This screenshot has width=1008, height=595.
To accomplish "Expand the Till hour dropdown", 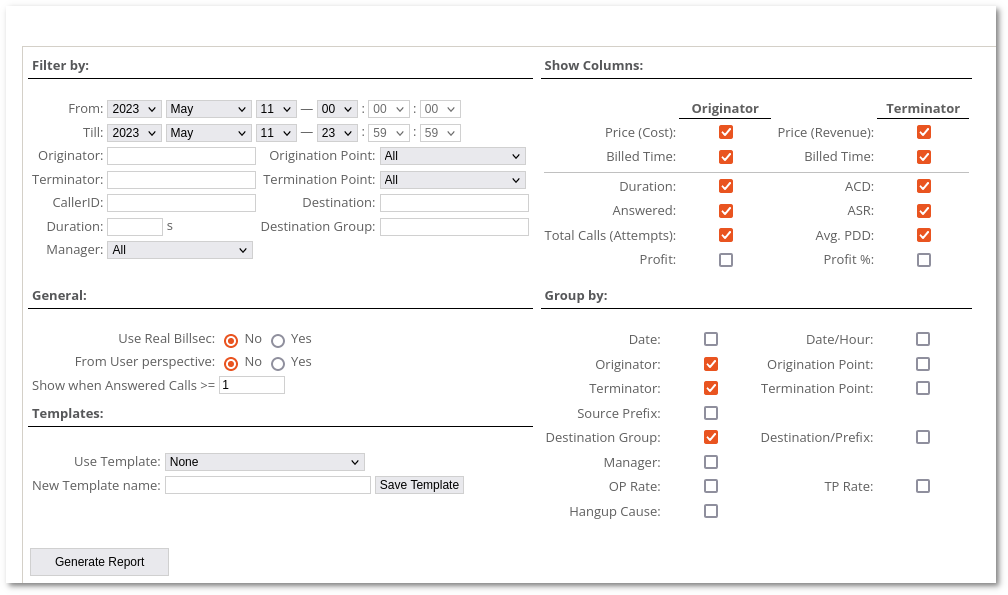I will (337, 133).
